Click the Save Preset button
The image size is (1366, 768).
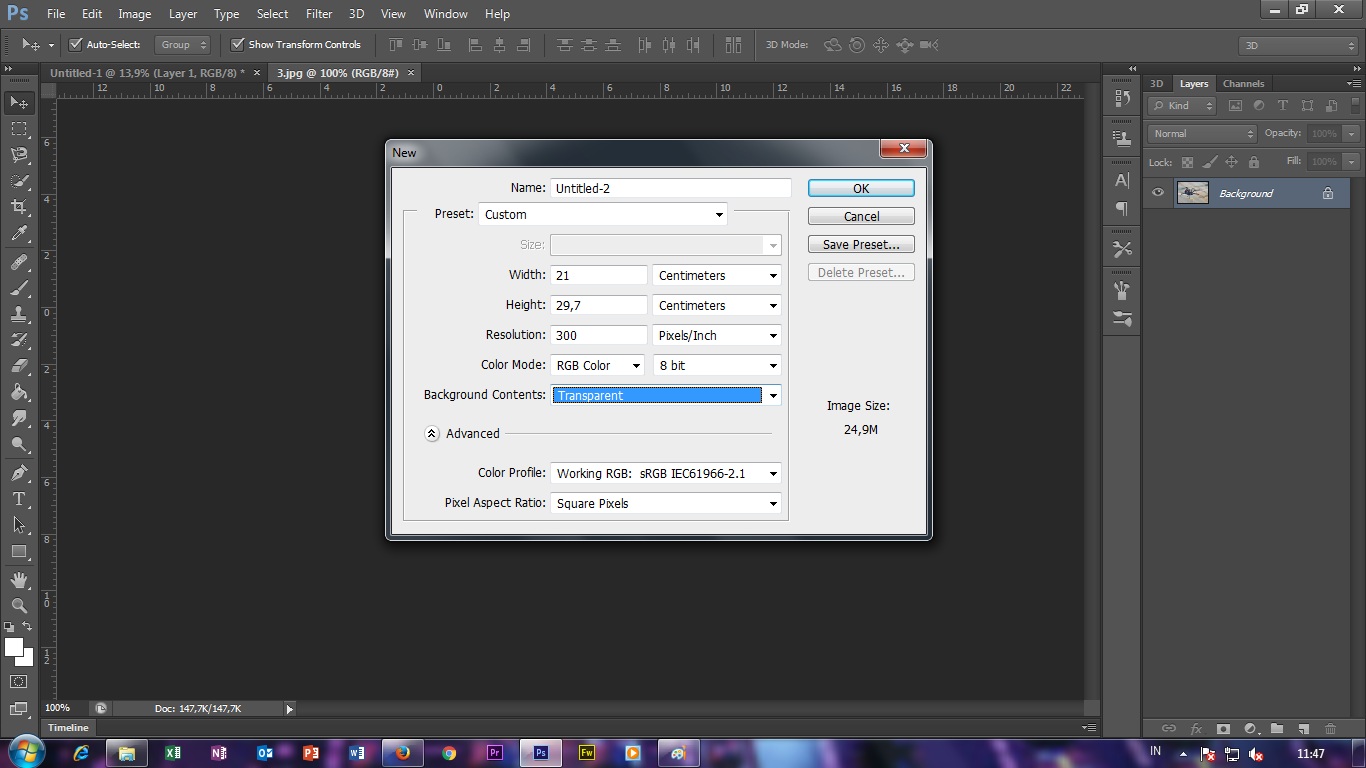pyautogui.click(x=861, y=244)
